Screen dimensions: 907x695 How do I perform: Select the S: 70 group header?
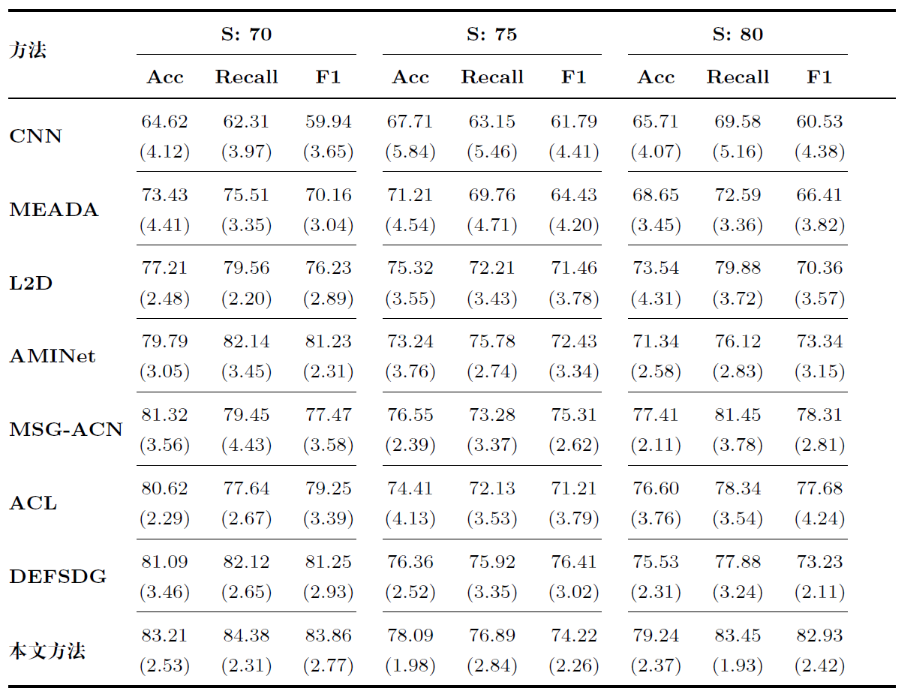pos(246,34)
